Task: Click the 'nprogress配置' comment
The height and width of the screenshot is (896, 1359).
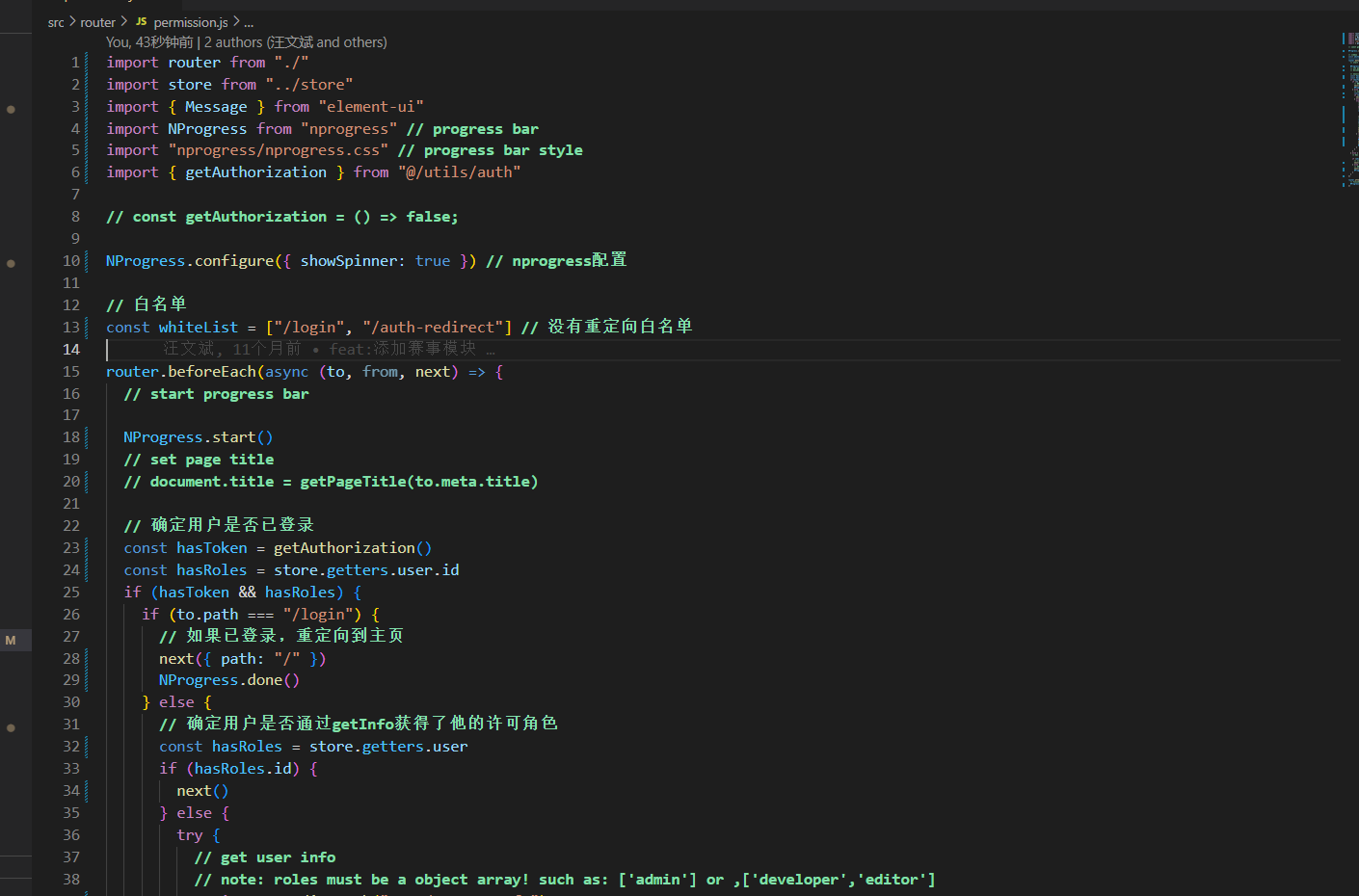Action: [557, 261]
